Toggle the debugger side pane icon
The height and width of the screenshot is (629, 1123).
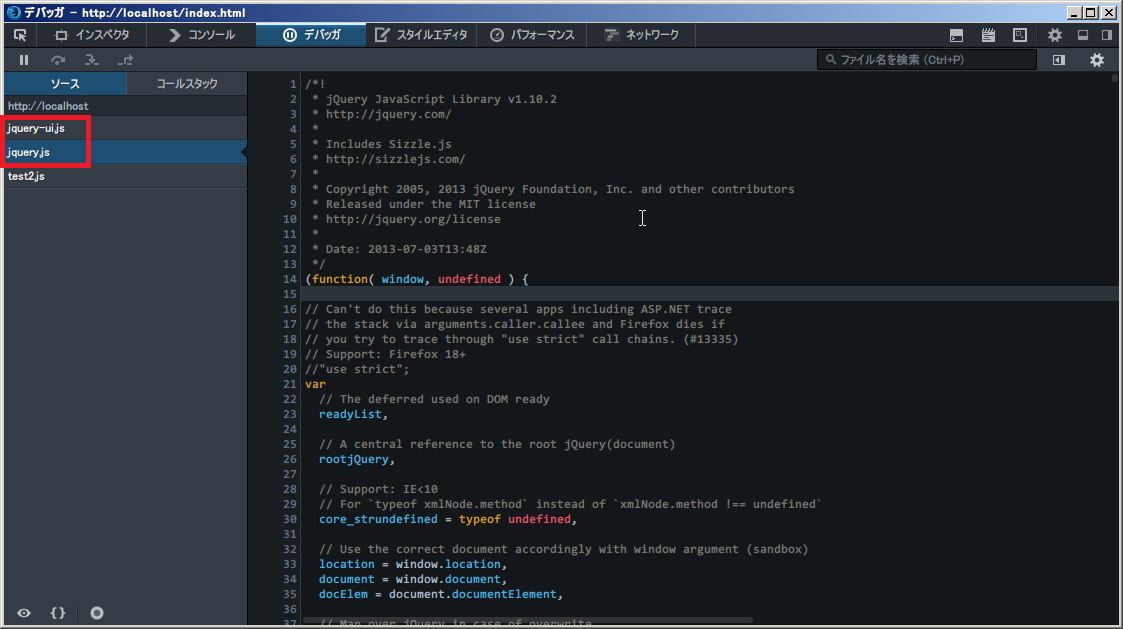click(1059, 60)
